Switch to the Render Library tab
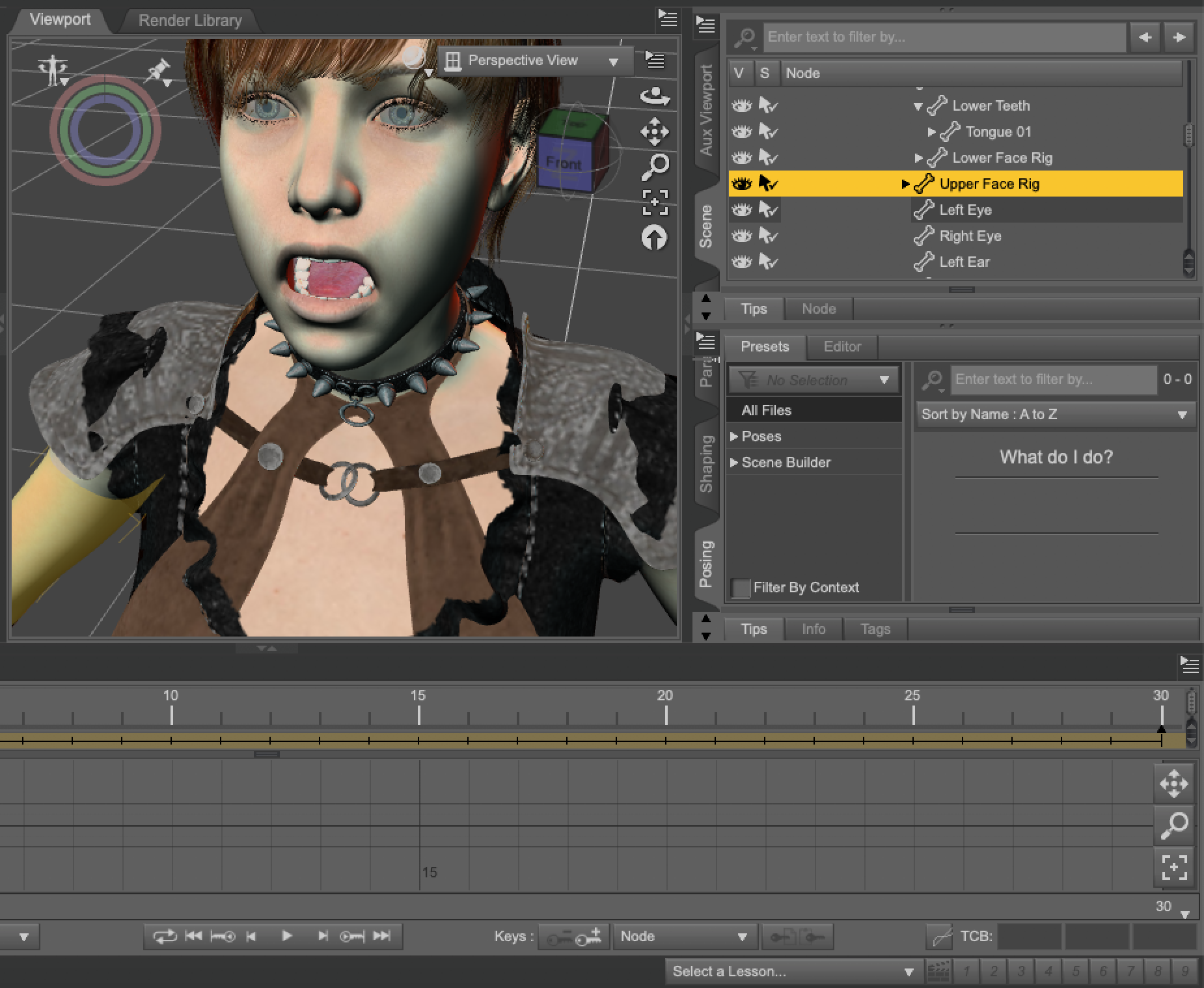 click(190, 21)
